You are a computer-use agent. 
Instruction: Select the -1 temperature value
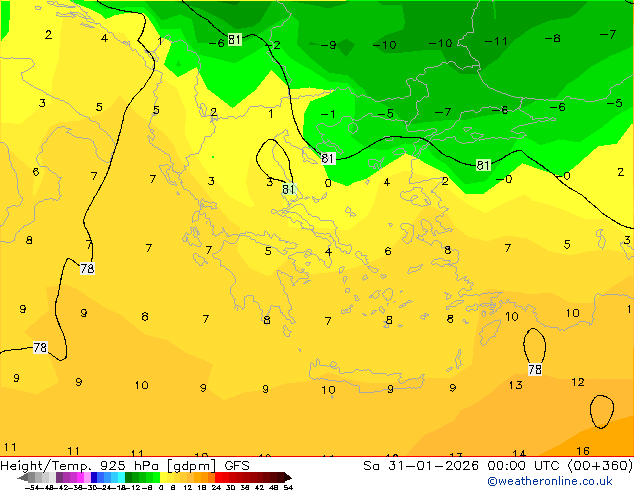click(x=328, y=114)
